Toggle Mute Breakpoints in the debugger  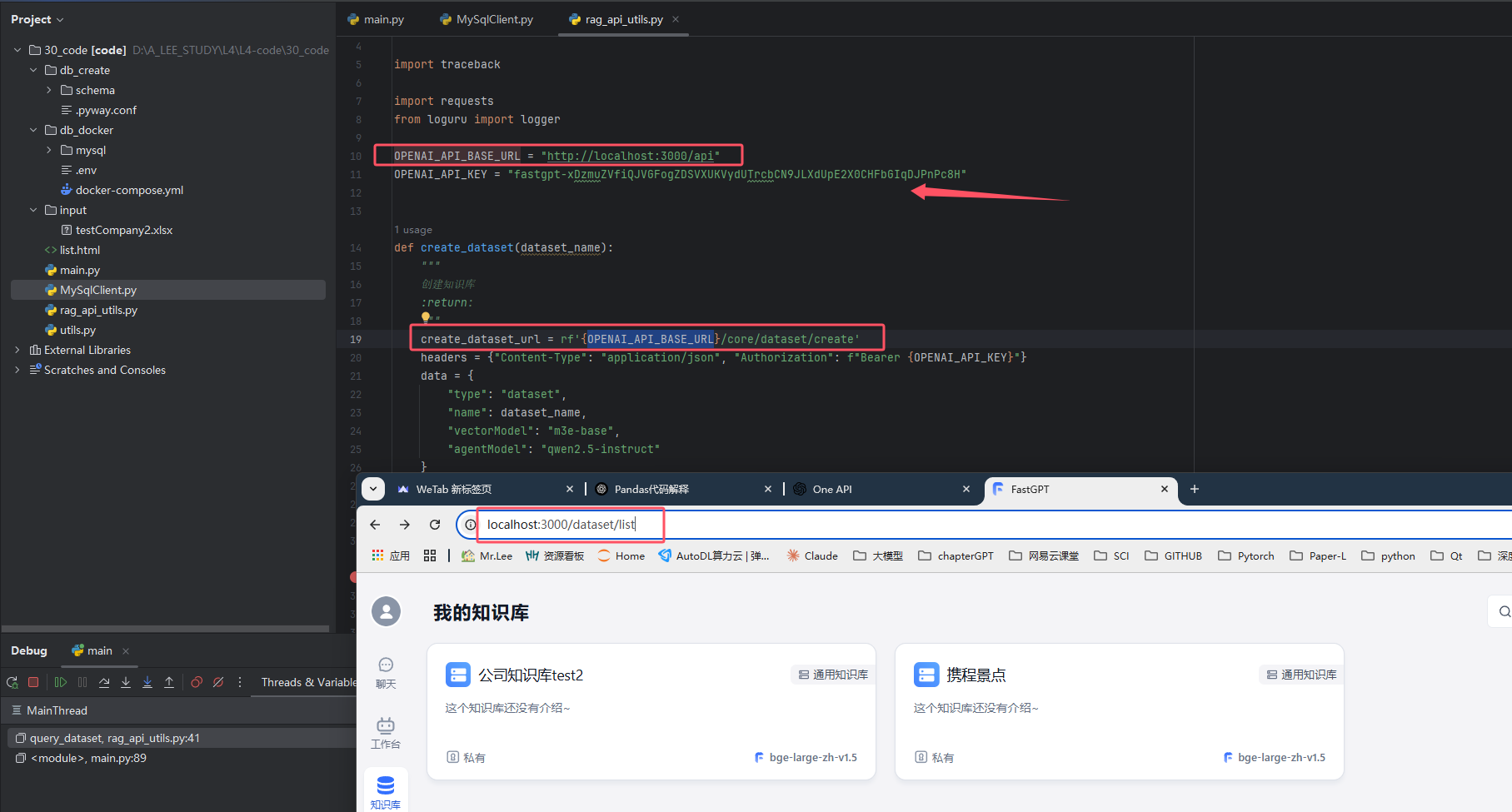[218, 682]
